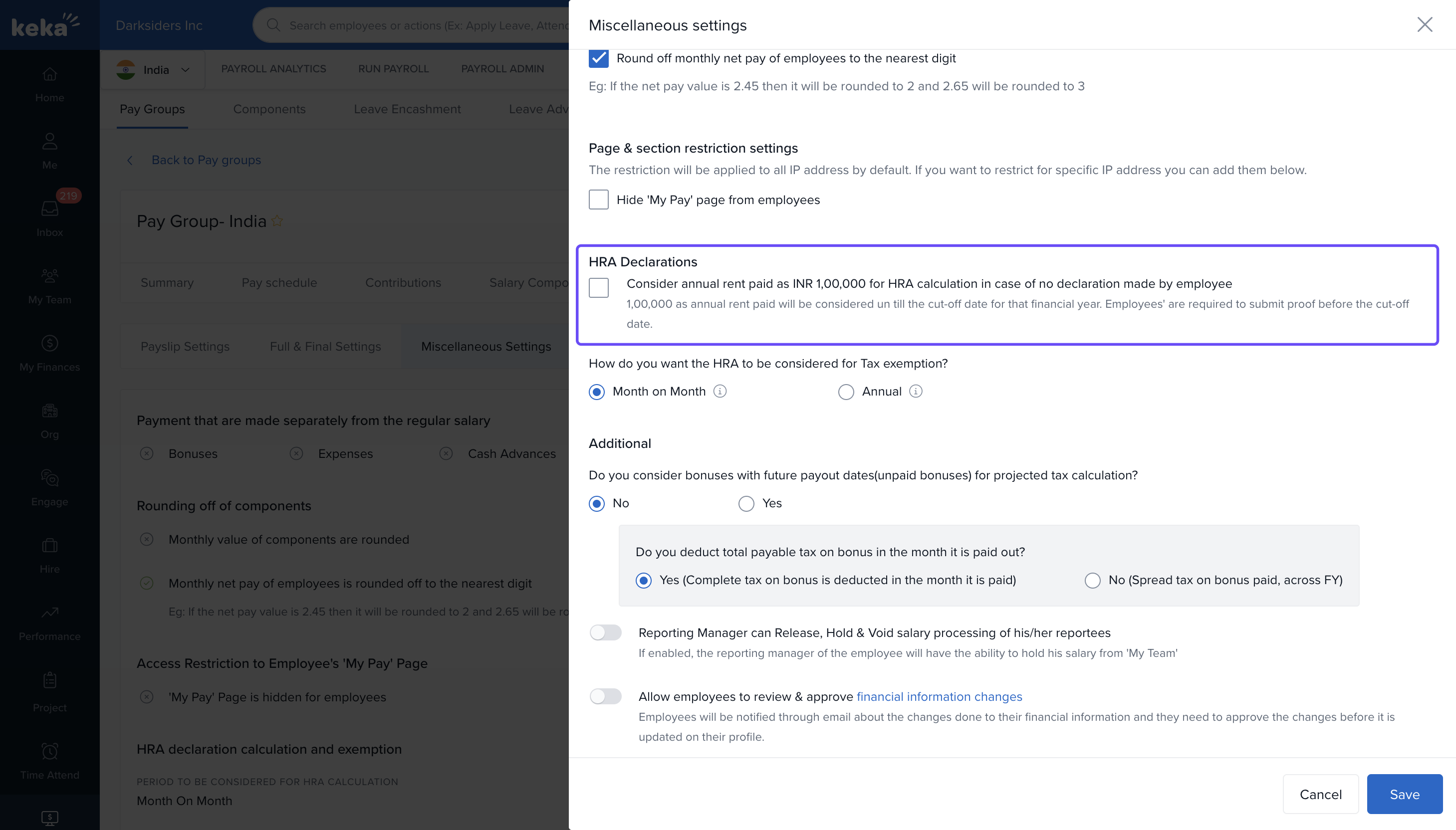Click the Performance sidebar icon
1456x830 pixels.
point(49,613)
